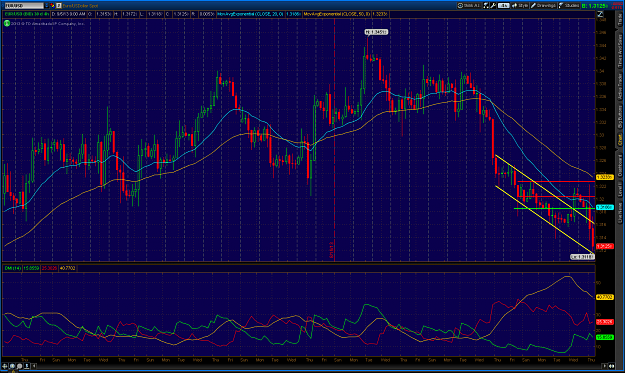
Task: Open the Studies menu
Action: click(569, 5)
